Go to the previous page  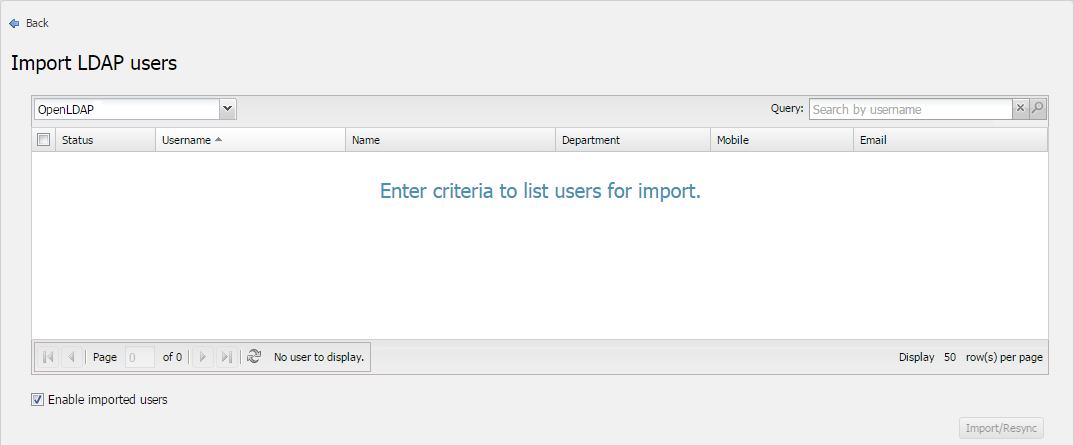(x=72, y=357)
